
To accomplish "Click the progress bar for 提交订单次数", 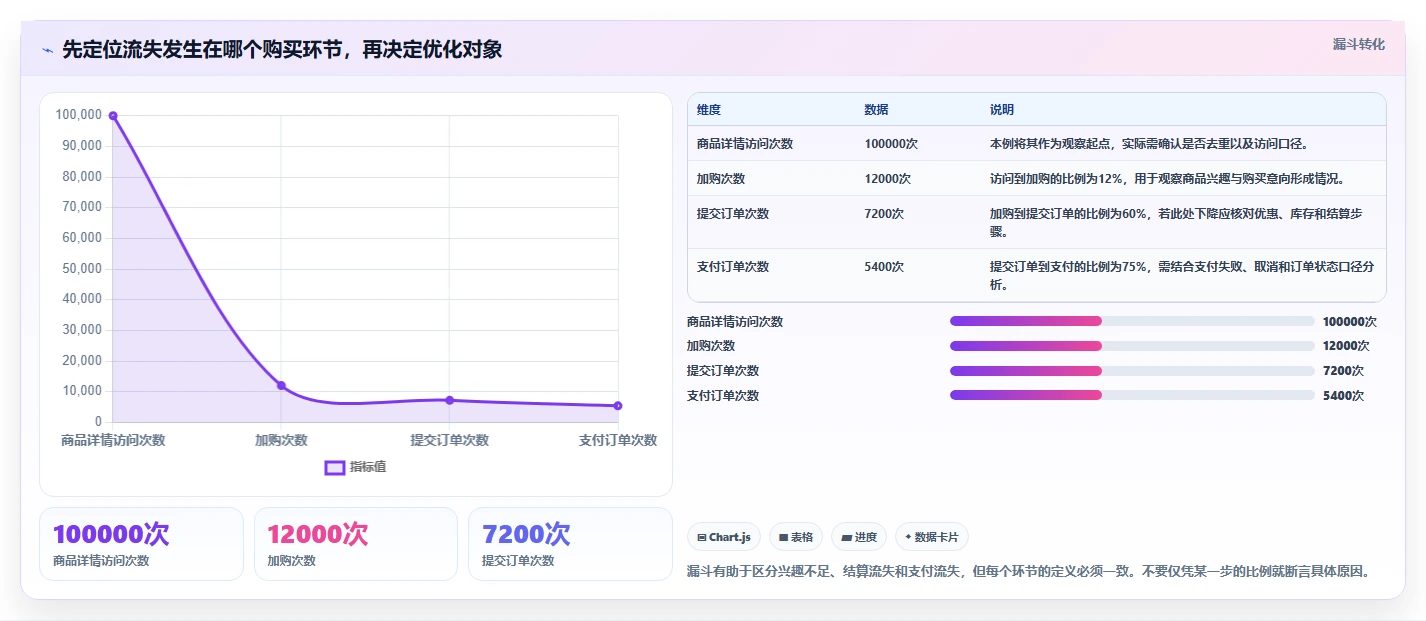I will point(1132,371).
